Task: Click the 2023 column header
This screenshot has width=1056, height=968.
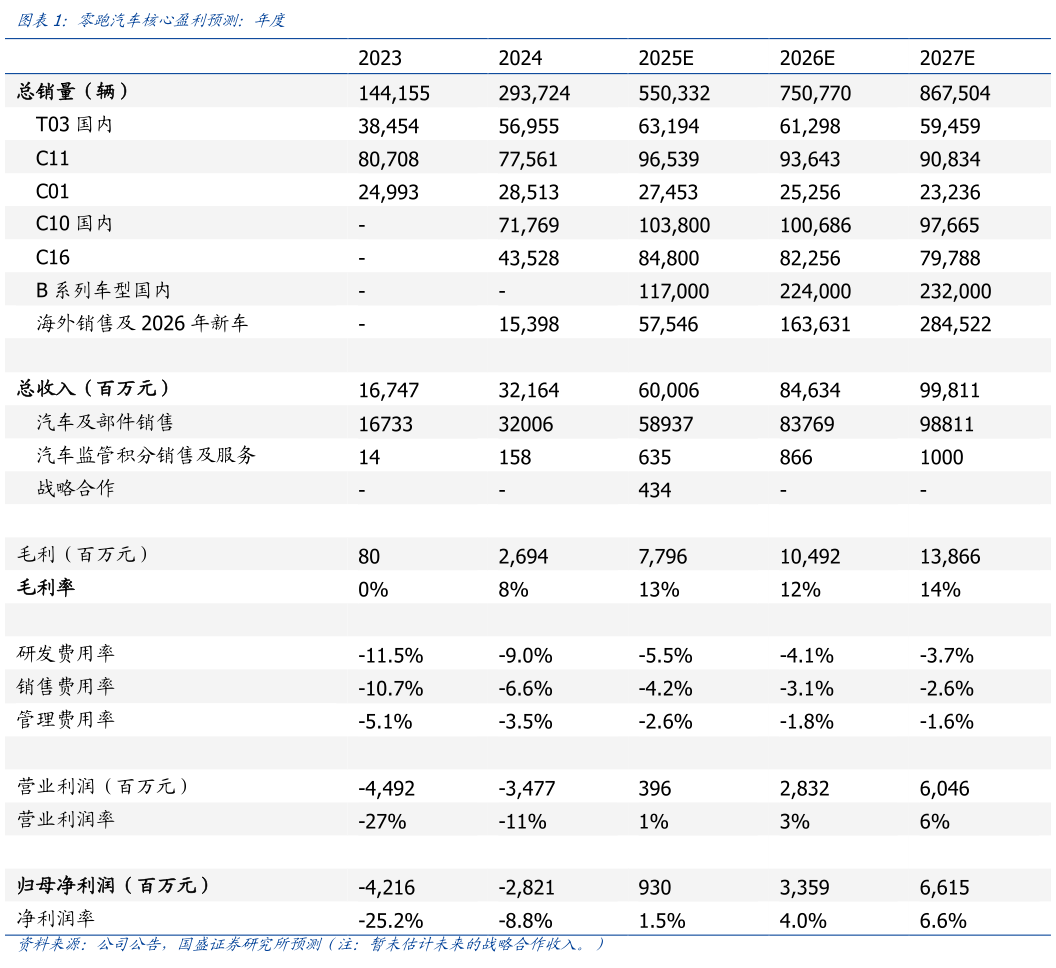Action: (379, 57)
